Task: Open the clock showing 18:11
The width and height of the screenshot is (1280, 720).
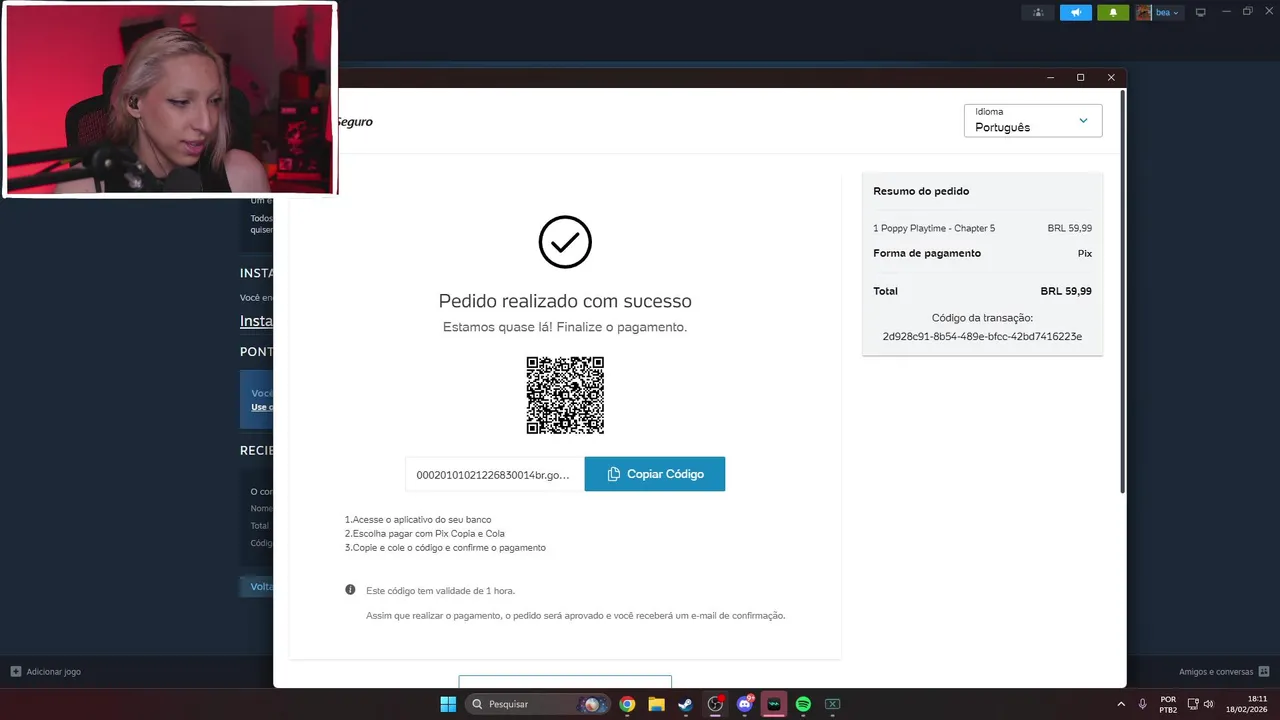Action: coord(1248,704)
